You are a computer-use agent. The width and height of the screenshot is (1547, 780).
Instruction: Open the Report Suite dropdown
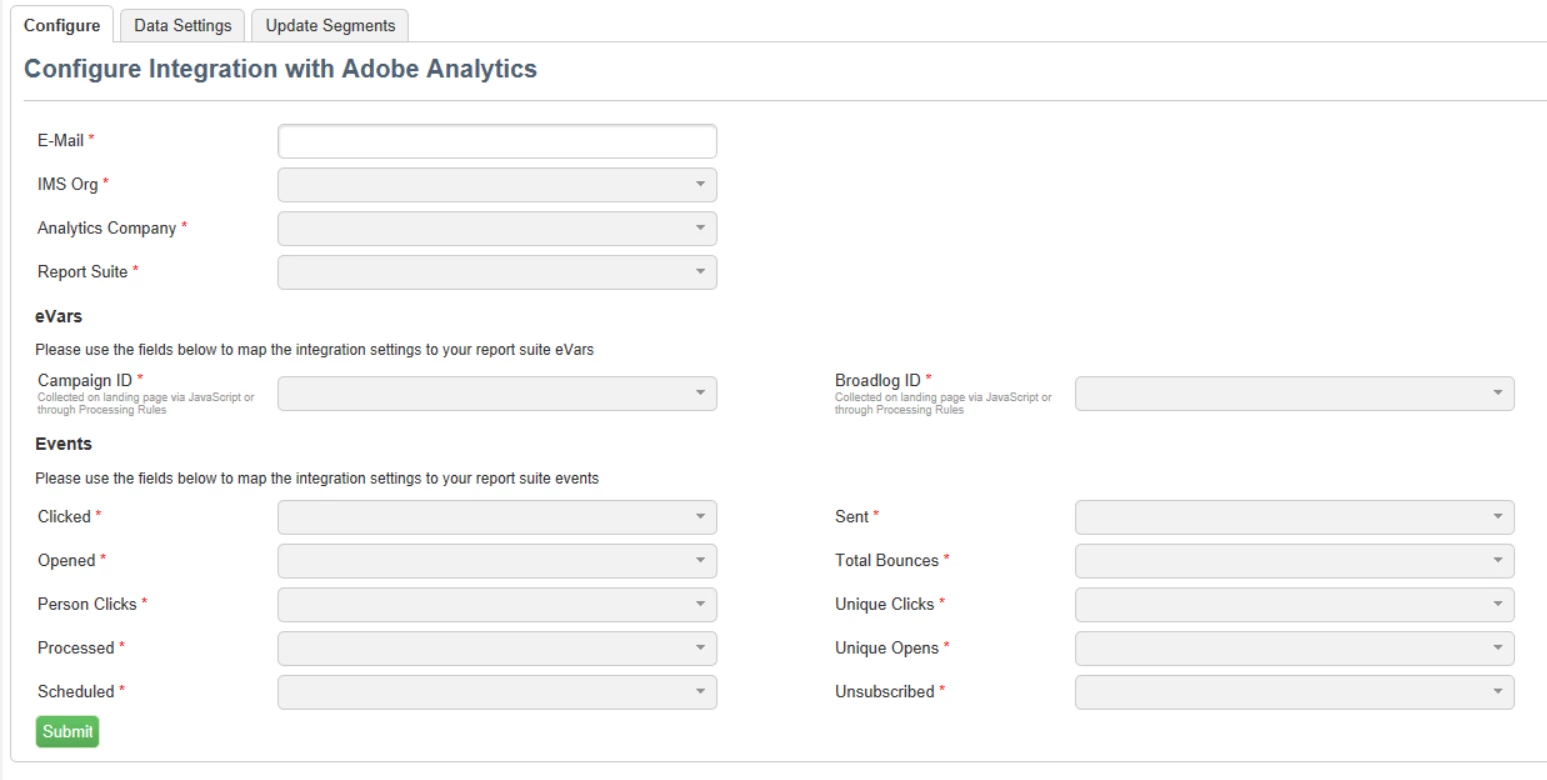497,272
